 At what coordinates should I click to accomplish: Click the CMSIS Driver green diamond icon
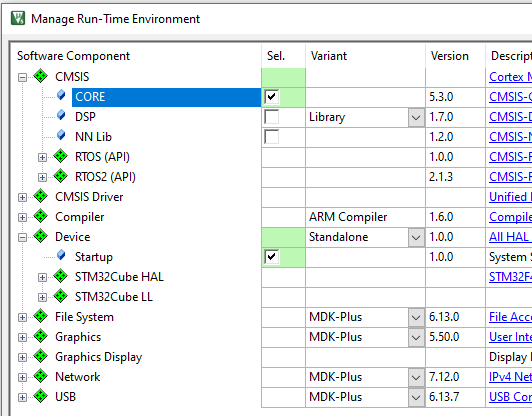[x=41, y=196]
